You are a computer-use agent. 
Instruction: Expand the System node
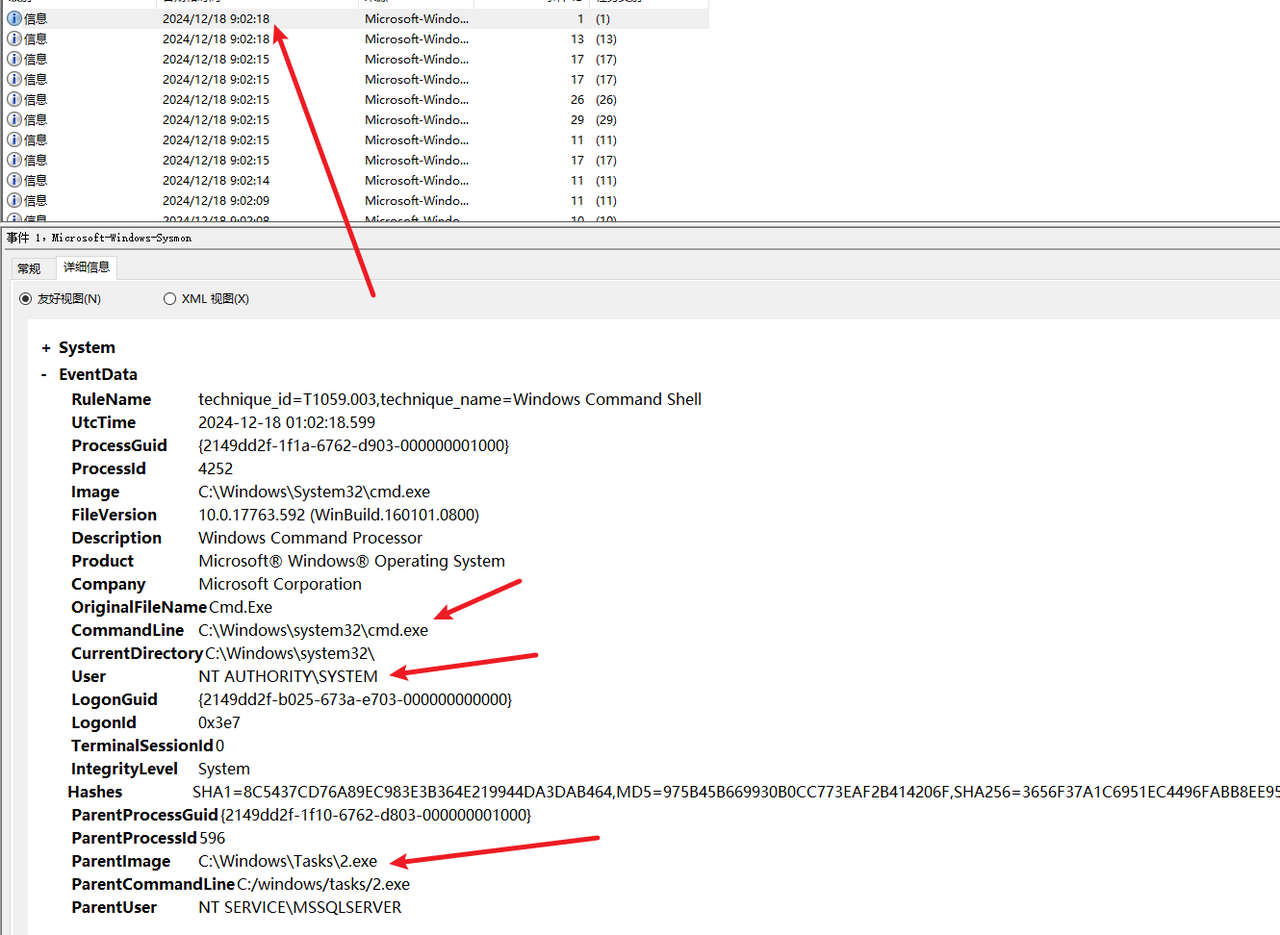click(x=45, y=348)
